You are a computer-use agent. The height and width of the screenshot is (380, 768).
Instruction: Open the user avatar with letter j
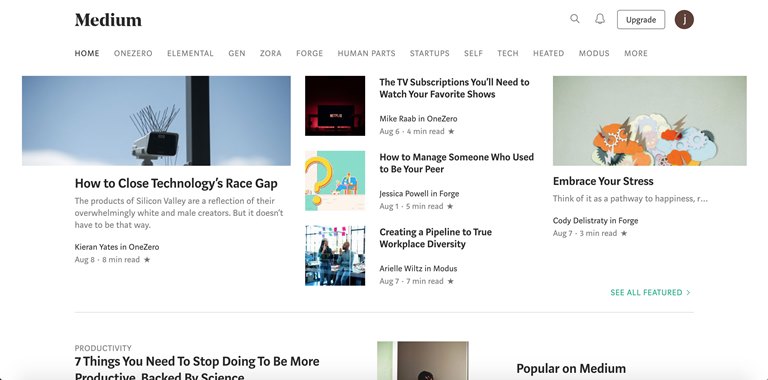(684, 20)
